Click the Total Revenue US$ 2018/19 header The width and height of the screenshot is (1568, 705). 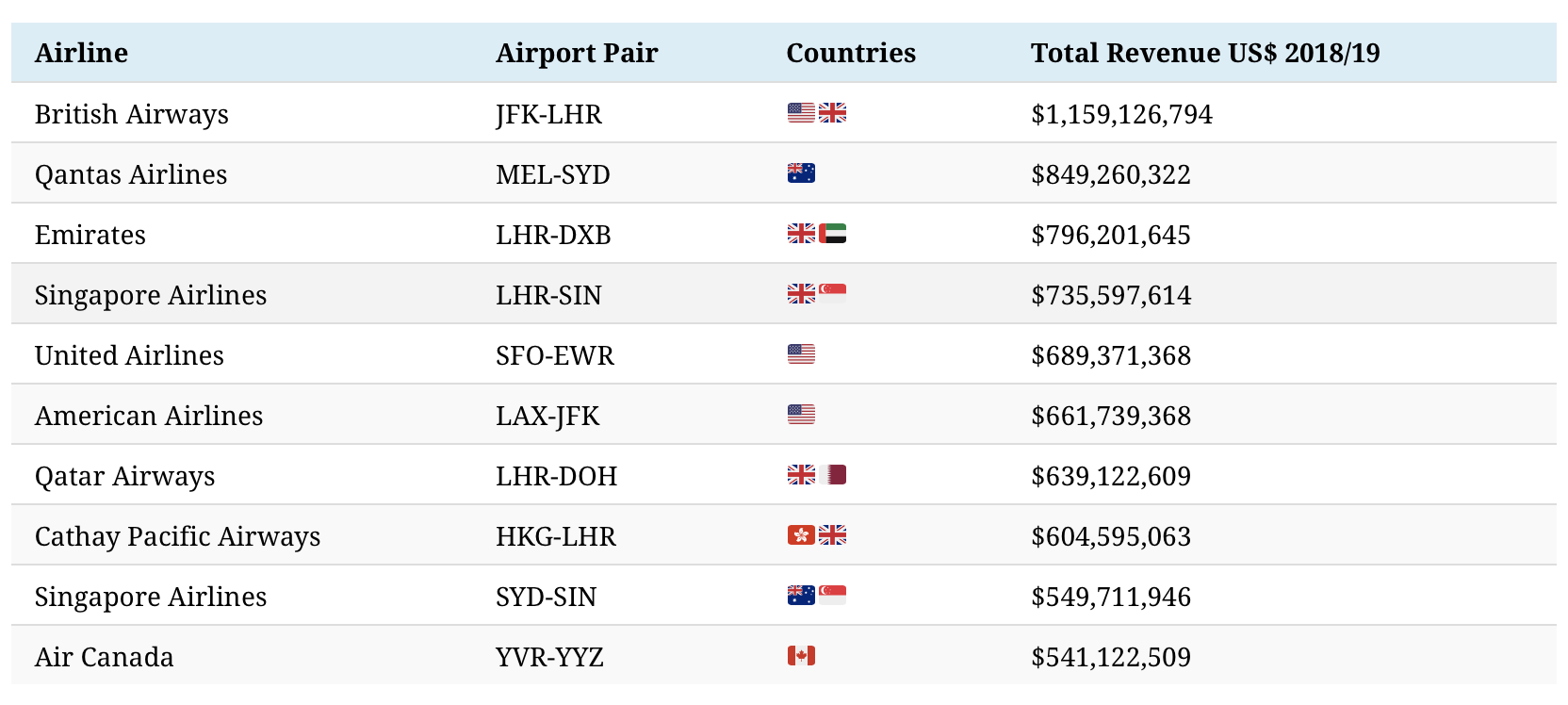[x=1205, y=53]
